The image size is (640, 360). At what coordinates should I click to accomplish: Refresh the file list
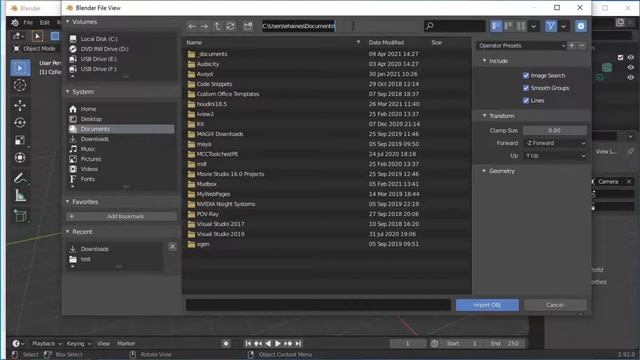[230, 26]
